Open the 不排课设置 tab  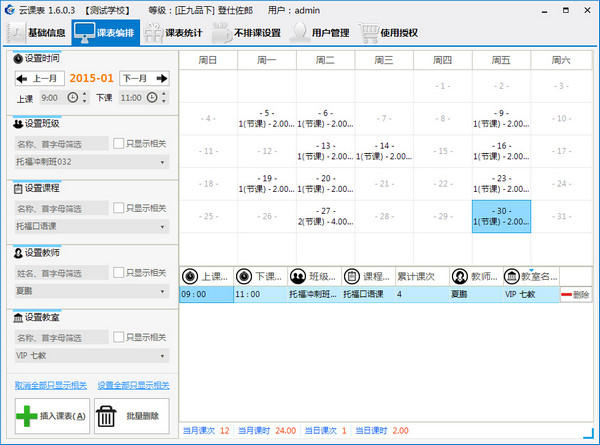pos(248,32)
